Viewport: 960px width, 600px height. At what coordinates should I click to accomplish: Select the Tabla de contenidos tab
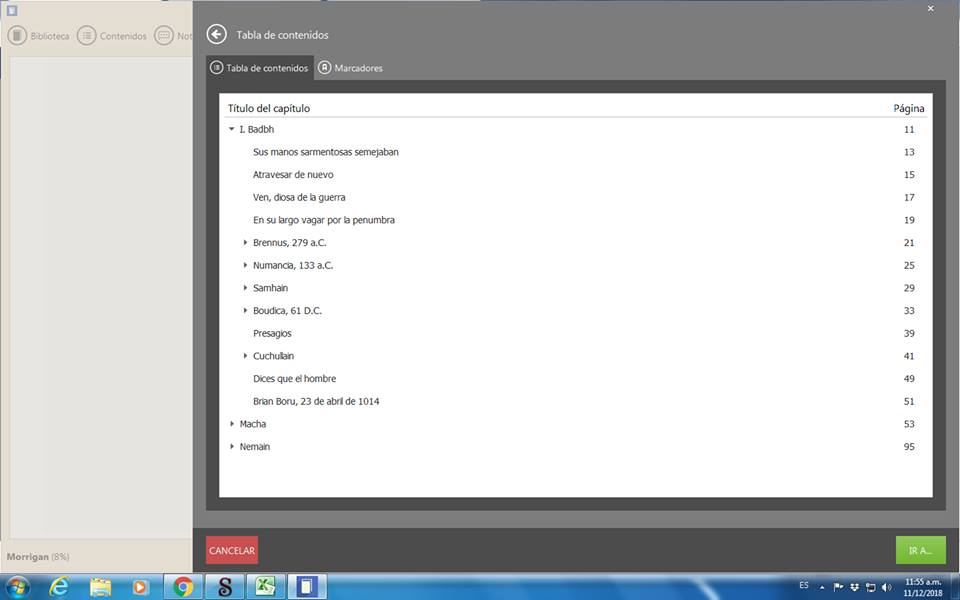point(260,68)
